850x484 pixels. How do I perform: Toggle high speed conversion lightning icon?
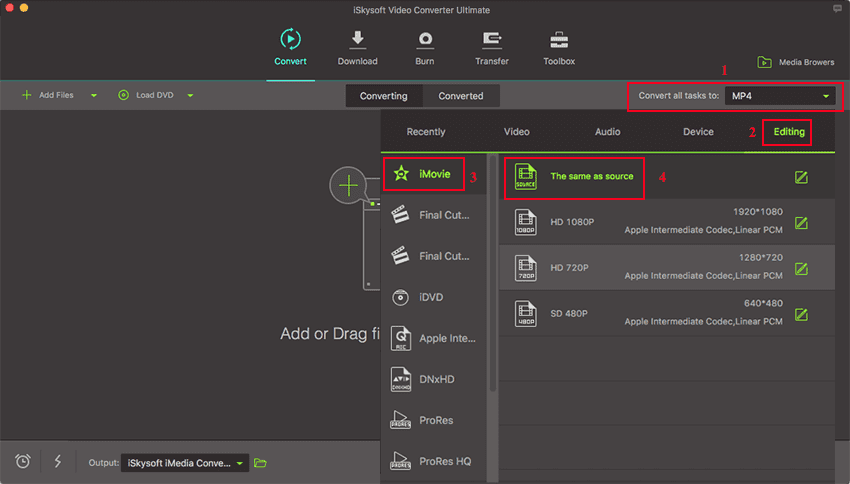coord(57,461)
